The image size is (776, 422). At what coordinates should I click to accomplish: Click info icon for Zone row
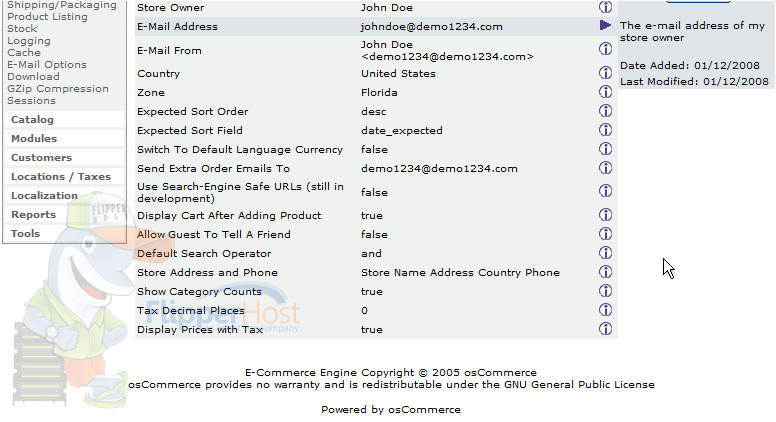coord(605,92)
